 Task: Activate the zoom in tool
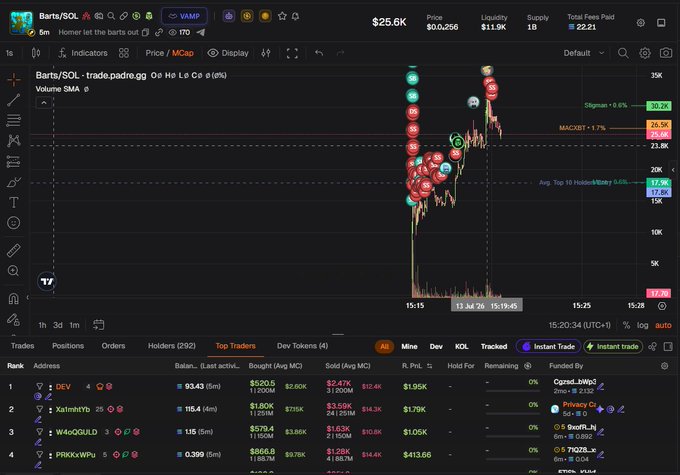tap(13, 271)
